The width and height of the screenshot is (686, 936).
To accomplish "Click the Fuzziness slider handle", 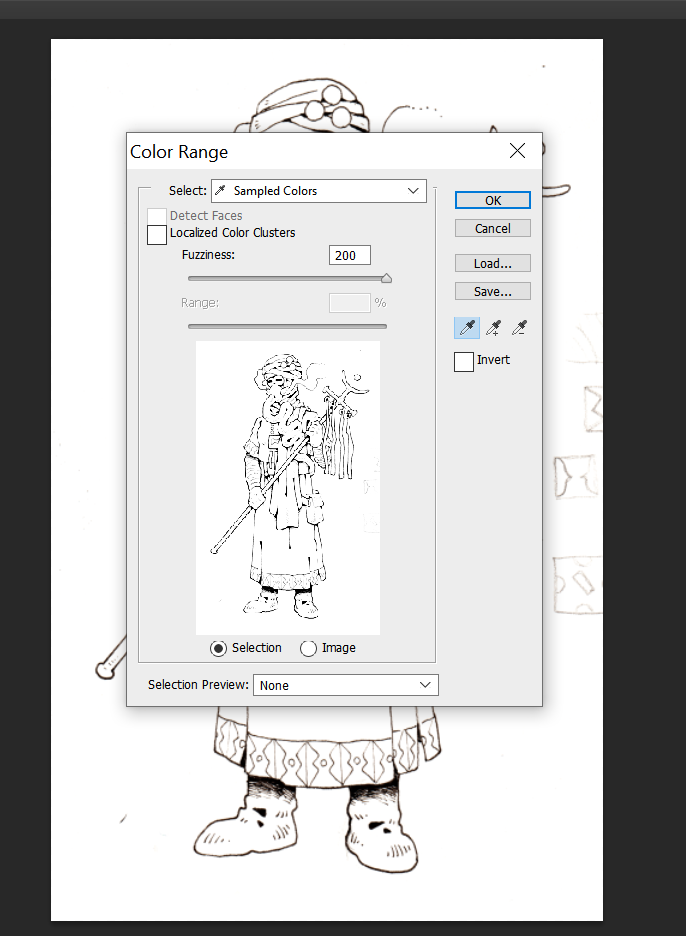I will [386, 278].
